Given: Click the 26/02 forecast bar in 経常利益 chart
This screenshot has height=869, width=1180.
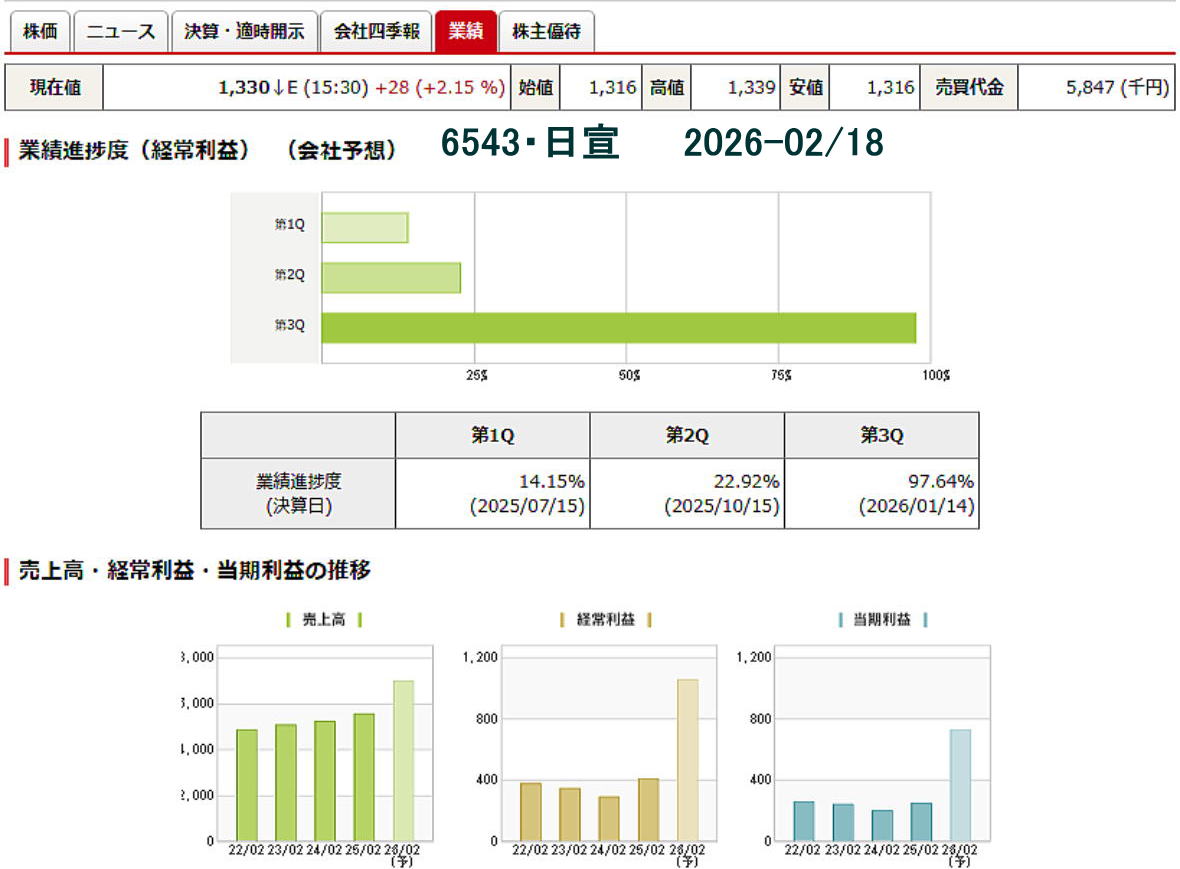Looking at the screenshot, I should coord(687,760).
